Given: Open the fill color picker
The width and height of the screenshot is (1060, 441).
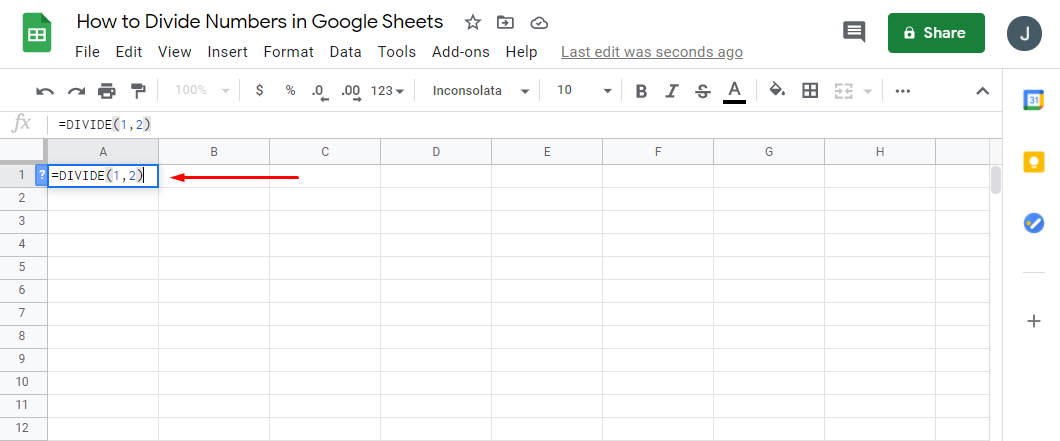Looking at the screenshot, I should pyautogui.click(x=777, y=91).
